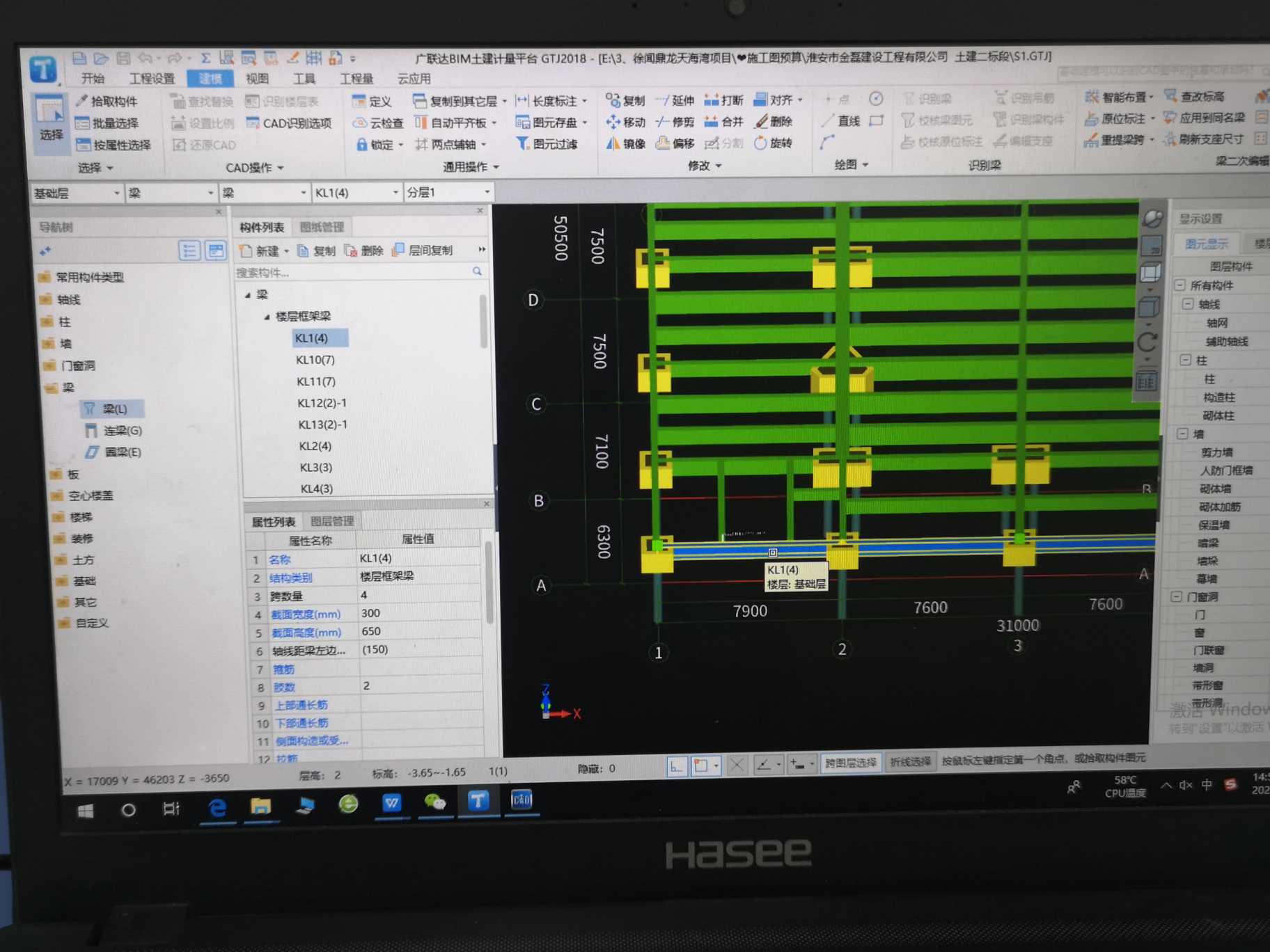Expand 长度标注 dropdown arrow
The width and height of the screenshot is (1270, 952).
[585, 101]
